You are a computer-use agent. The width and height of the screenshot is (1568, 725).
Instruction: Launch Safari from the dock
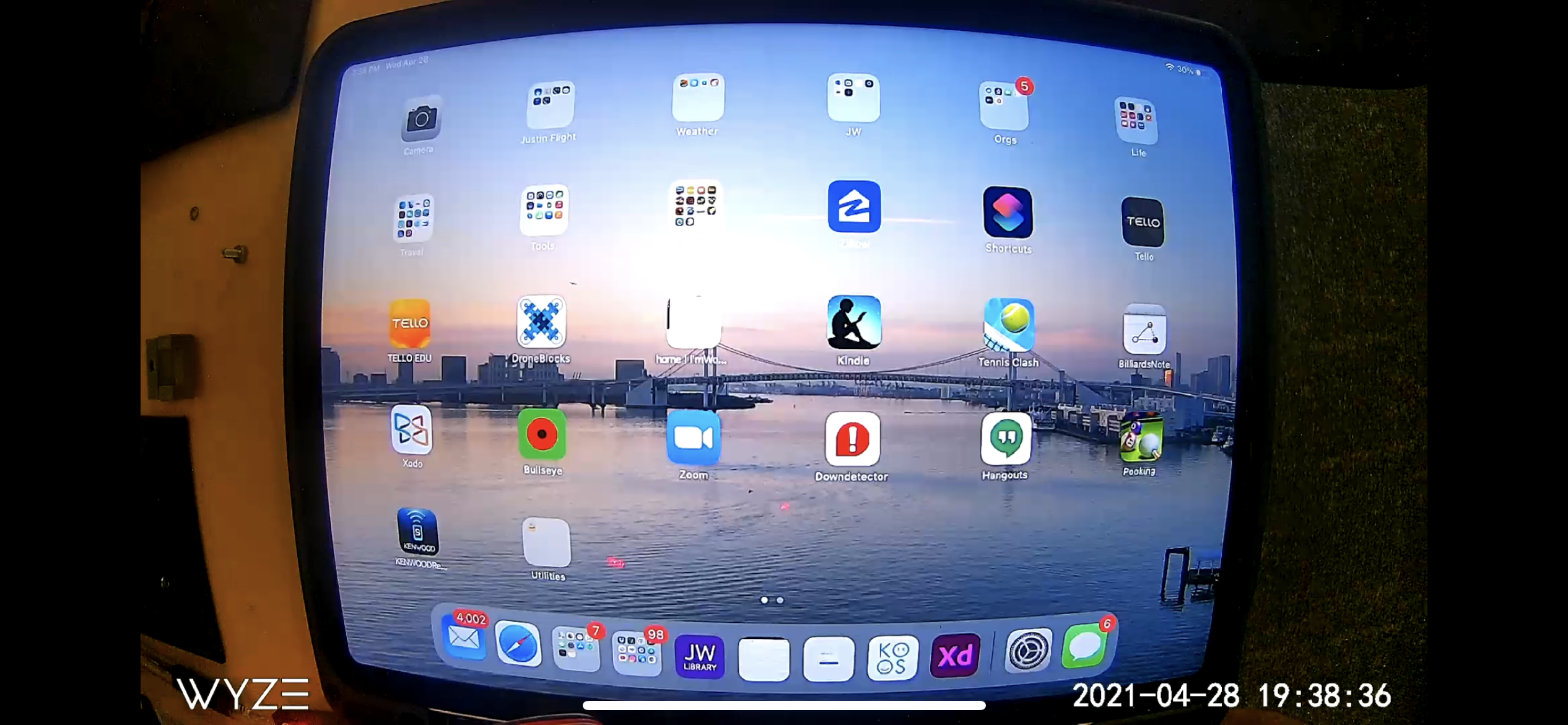tap(518, 643)
